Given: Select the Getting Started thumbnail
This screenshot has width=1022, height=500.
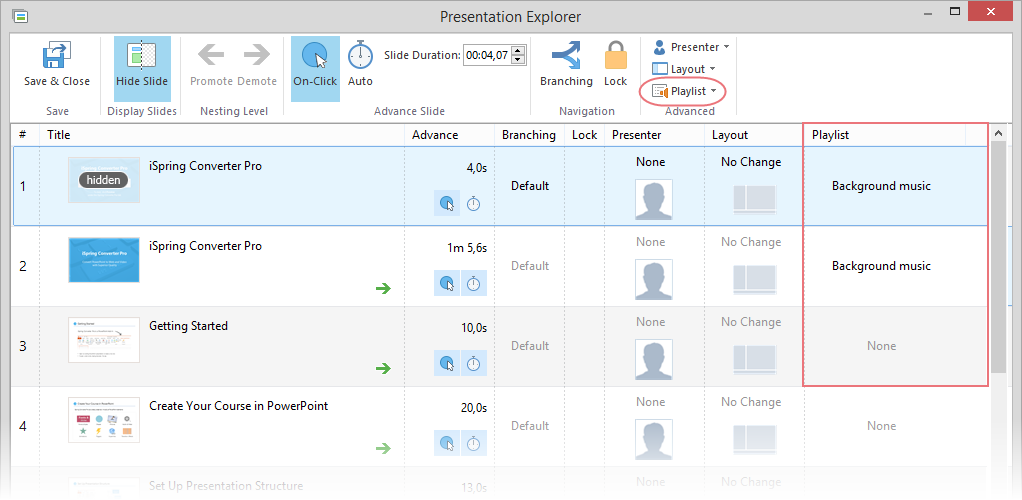Looking at the screenshot, I should pos(104,340).
